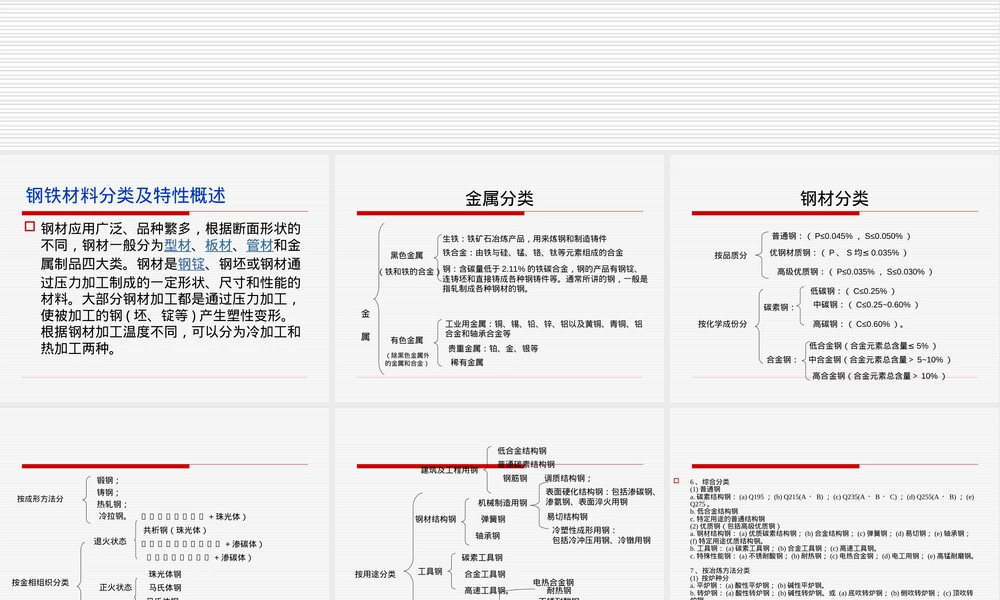Click the 正火状态 label
1000x600 pixels.
pyautogui.click(x=115, y=588)
